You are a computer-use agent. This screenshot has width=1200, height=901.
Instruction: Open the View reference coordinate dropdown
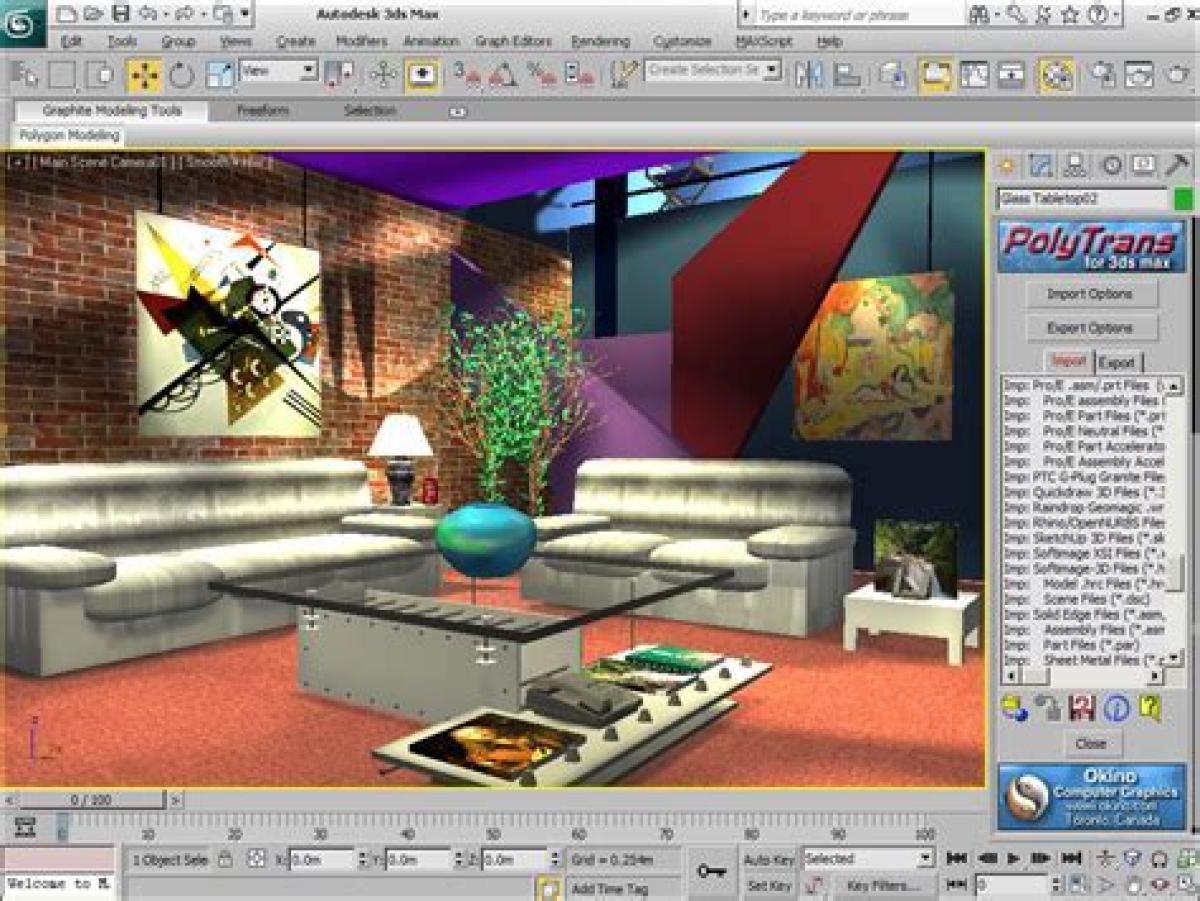[278, 71]
